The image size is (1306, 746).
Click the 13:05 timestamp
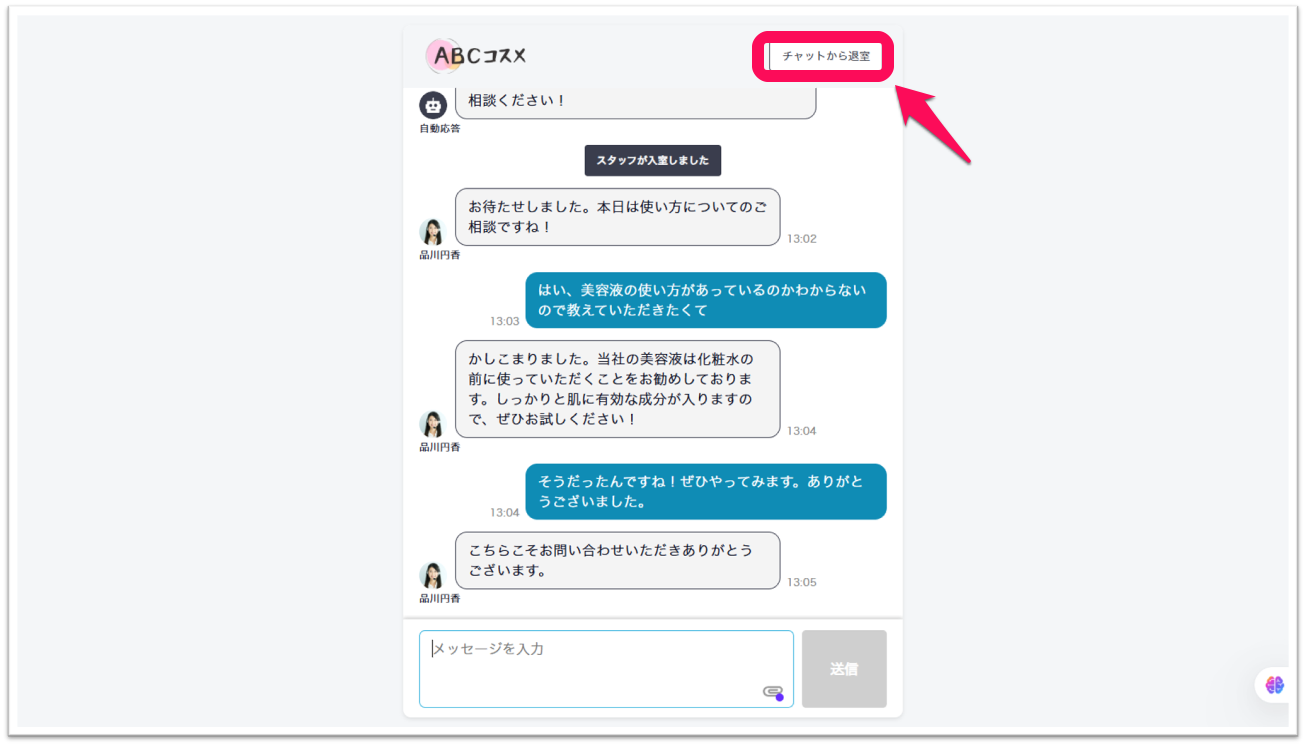point(802,582)
